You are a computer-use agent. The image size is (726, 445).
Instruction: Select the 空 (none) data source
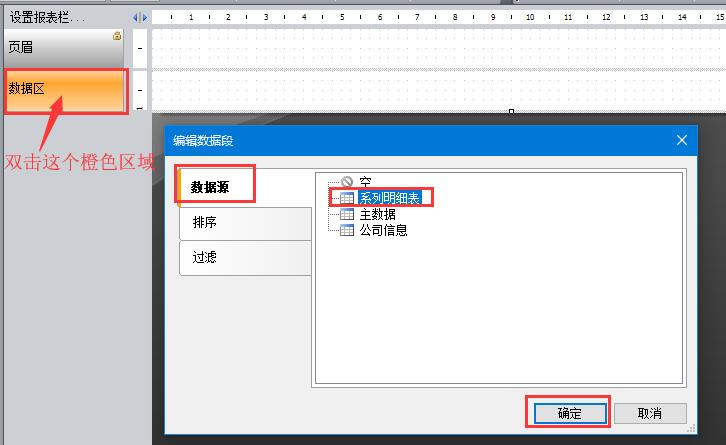point(365,182)
